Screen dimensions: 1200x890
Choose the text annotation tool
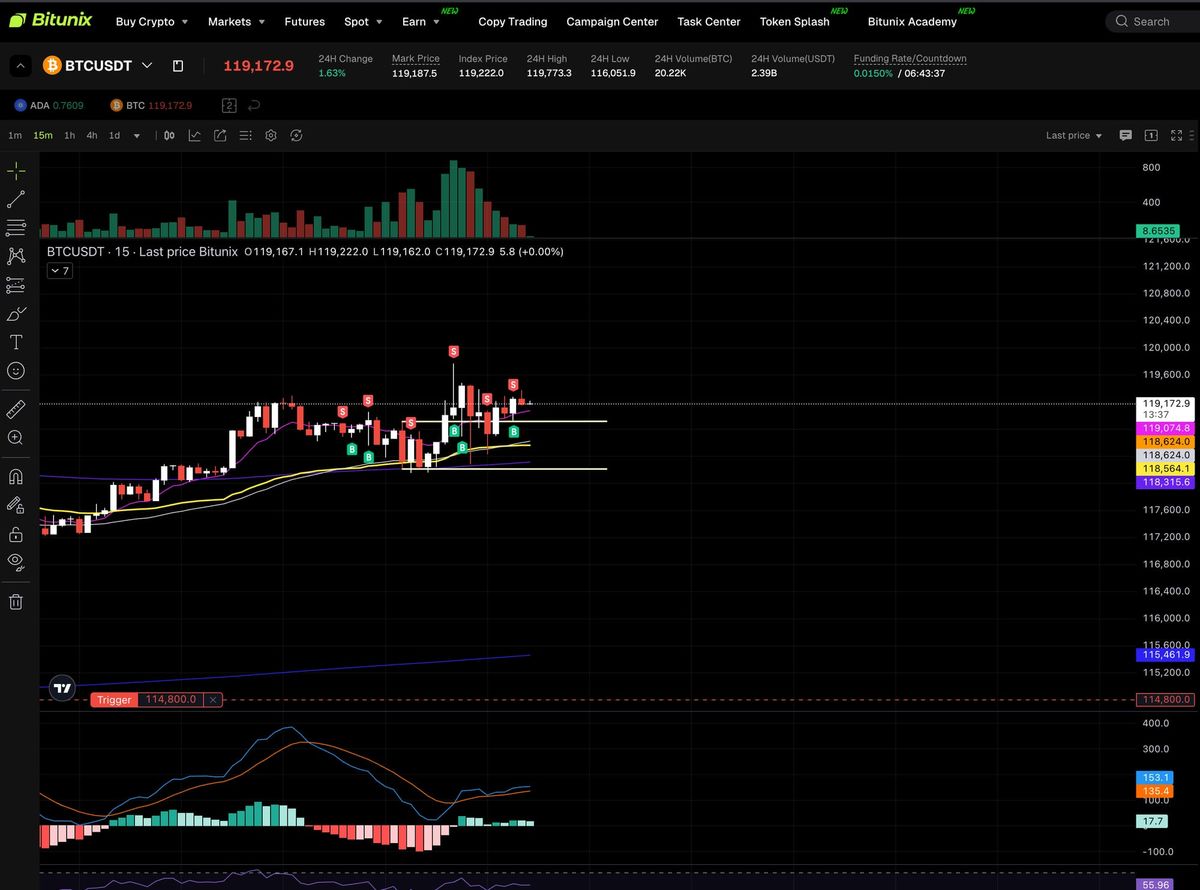pos(16,342)
